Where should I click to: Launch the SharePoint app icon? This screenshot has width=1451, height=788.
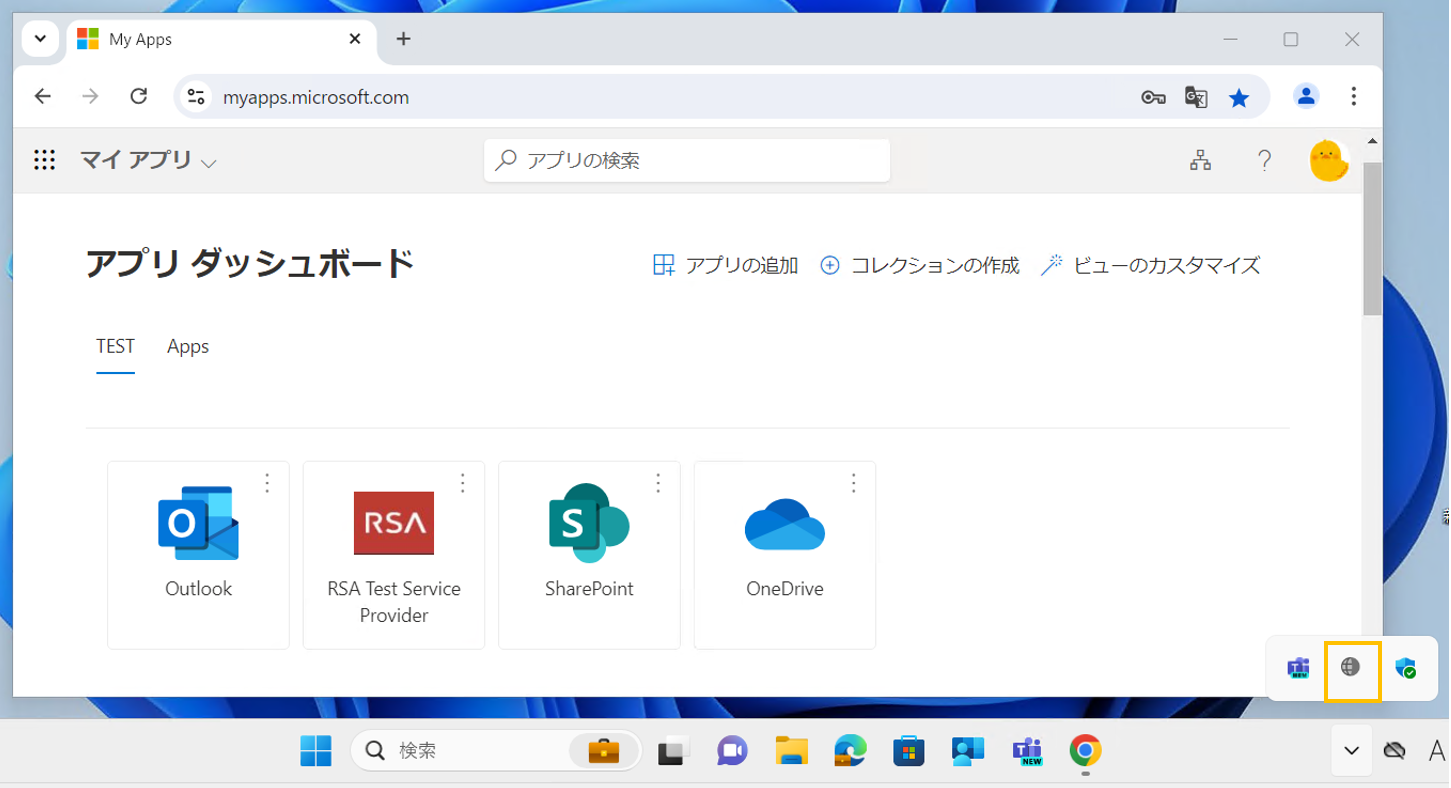[589, 523]
